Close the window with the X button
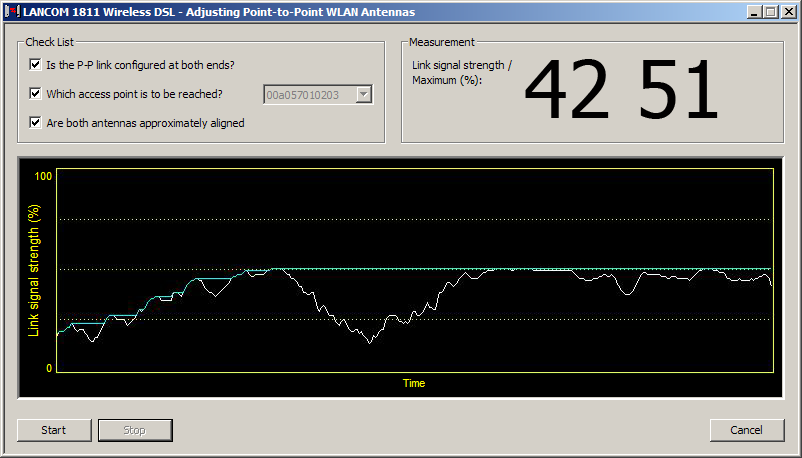 point(788,12)
